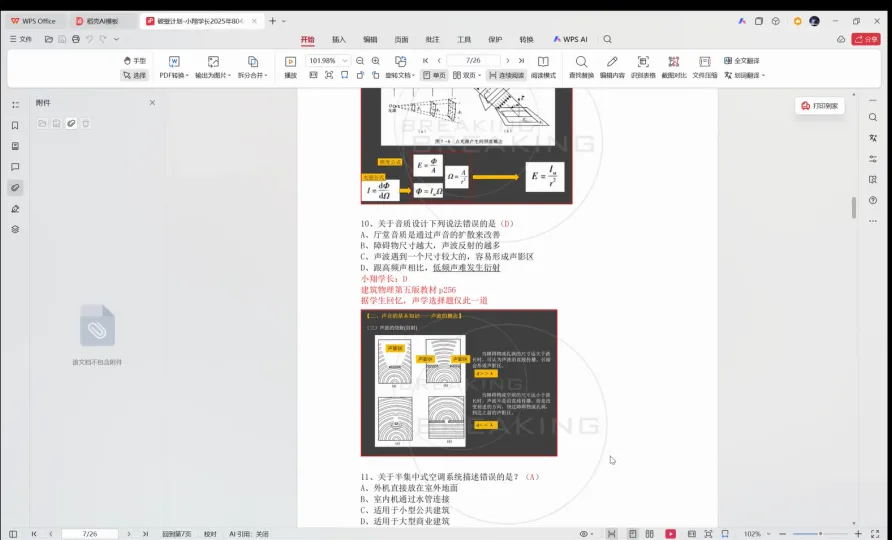Screen dimensions: 892x540
Task: Switch to the 编辑 ribbon tab
Action: click(370, 39)
